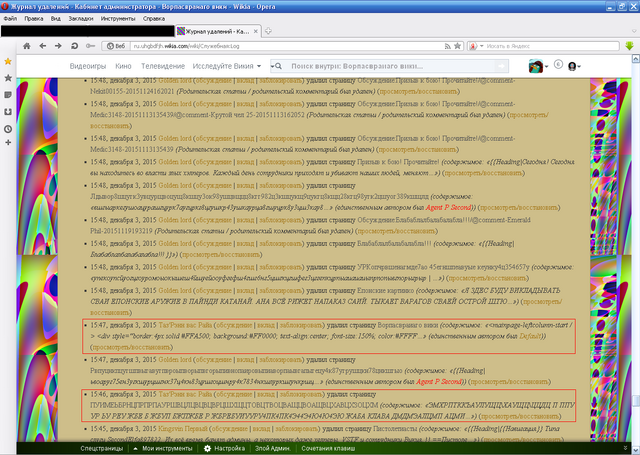Click the Opera logo in title bar
The width and height of the screenshot is (640, 455).
4,7
